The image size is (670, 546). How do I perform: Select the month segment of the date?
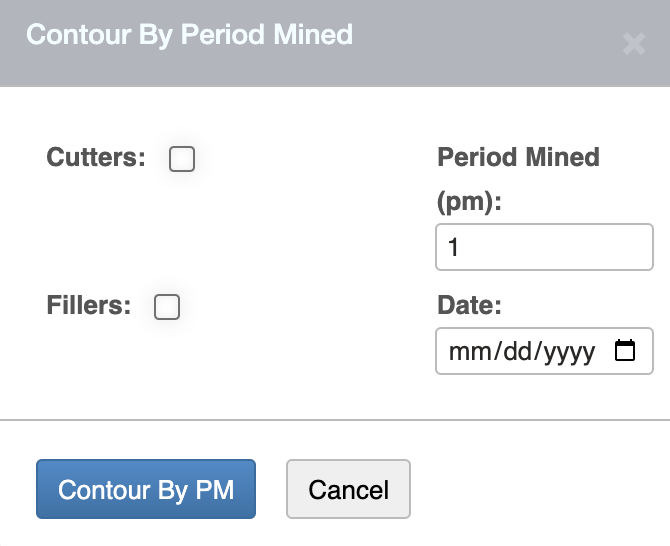click(465, 352)
